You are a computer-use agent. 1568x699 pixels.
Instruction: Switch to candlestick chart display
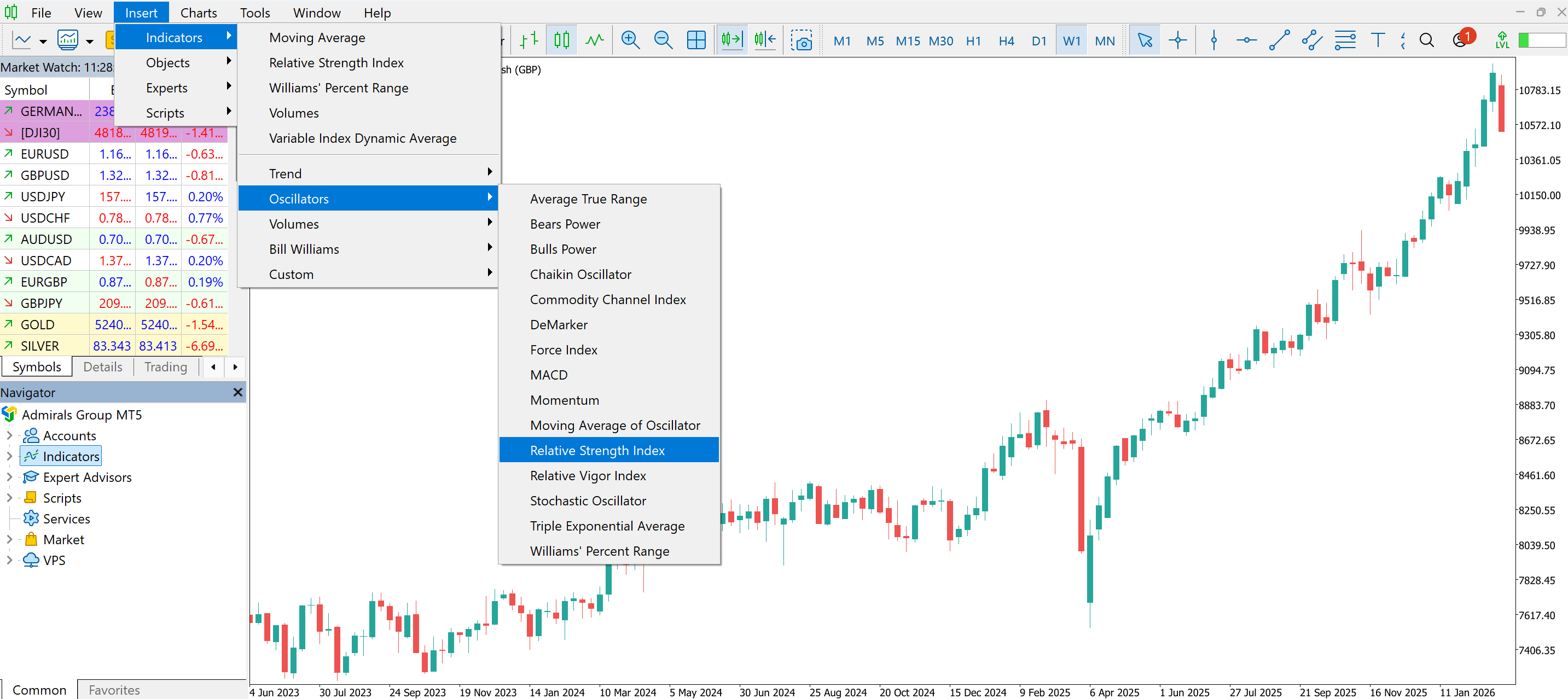click(x=561, y=41)
